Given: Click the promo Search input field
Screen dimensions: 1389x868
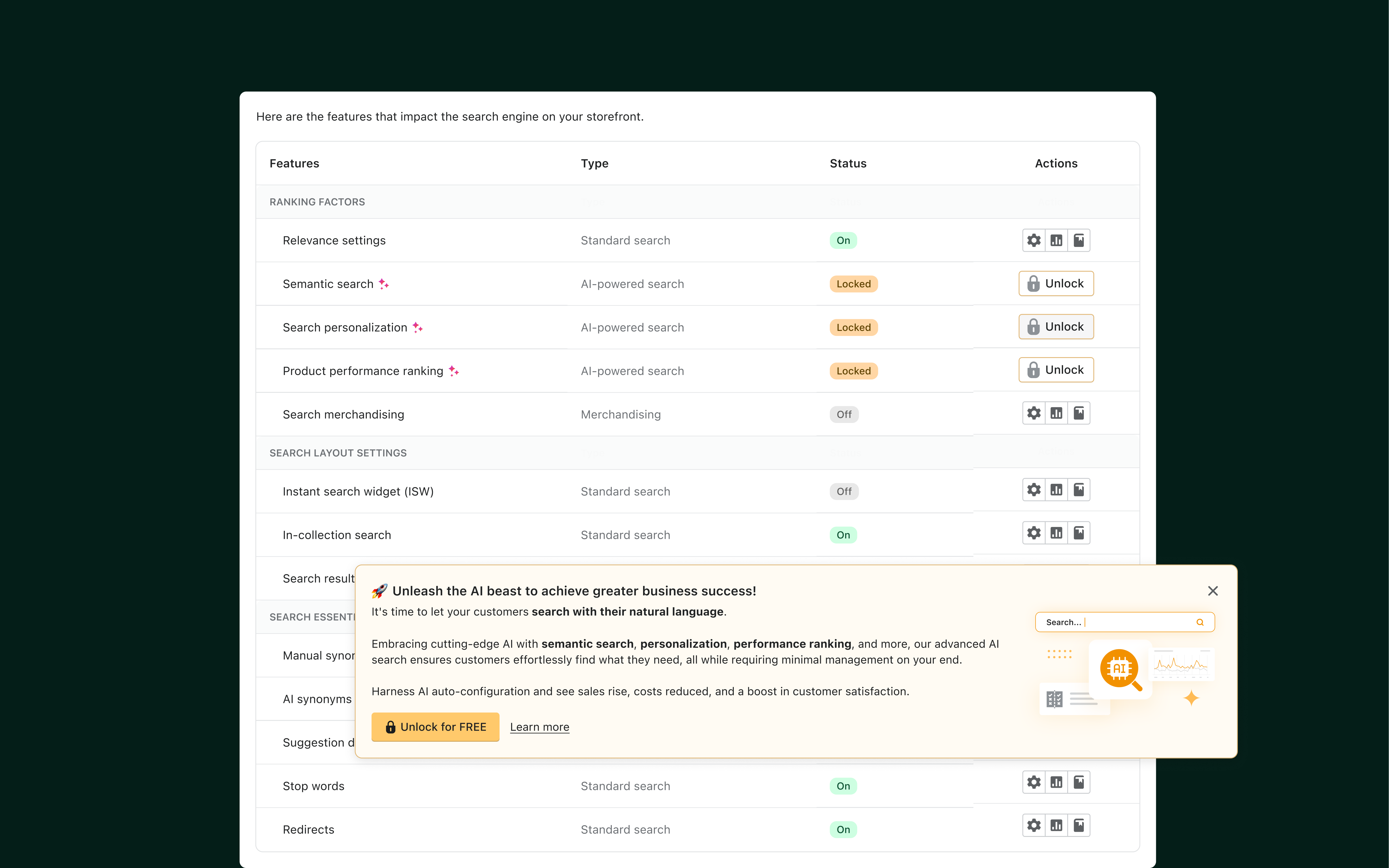Looking at the screenshot, I should click(x=1119, y=622).
